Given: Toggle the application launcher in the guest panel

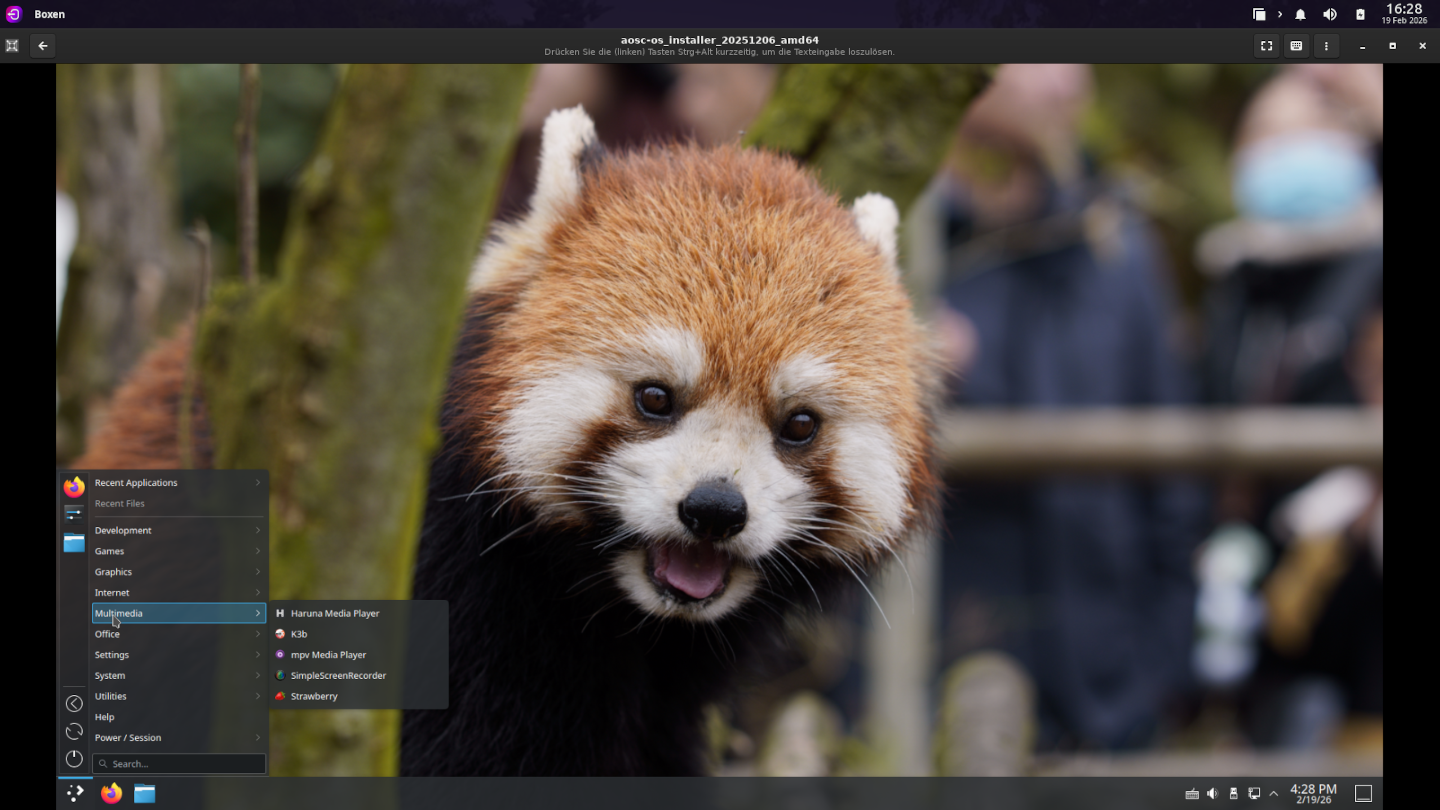Looking at the screenshot, I should pos(75,793).
